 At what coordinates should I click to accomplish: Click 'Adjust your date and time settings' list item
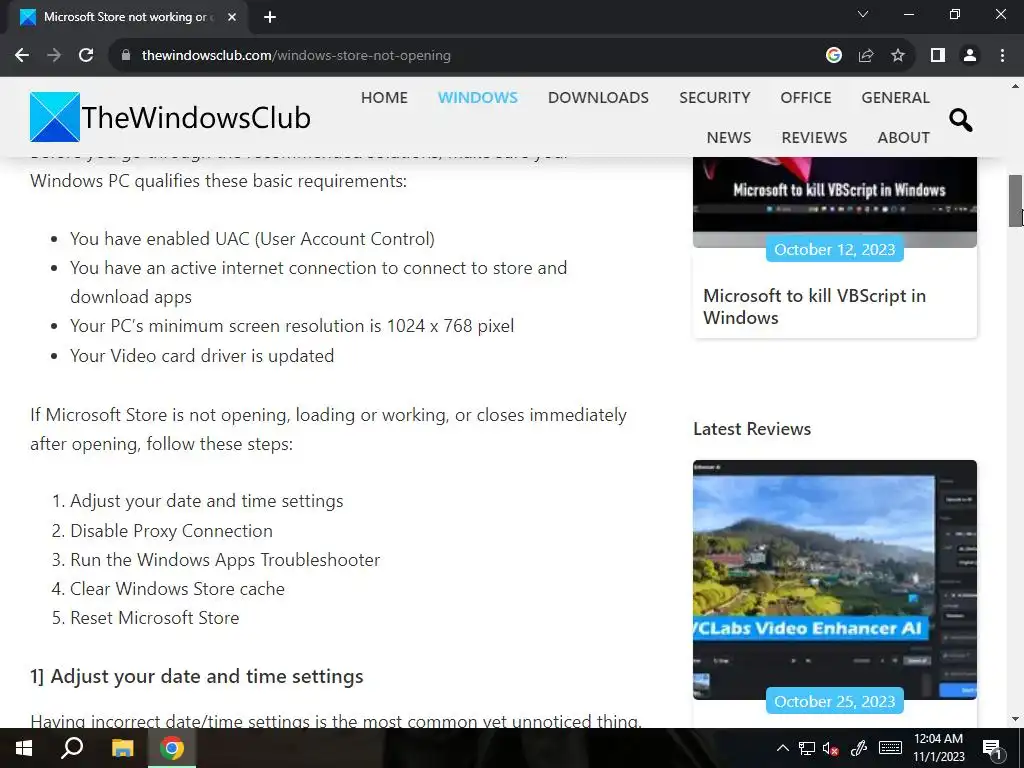(x=206, y=501)
